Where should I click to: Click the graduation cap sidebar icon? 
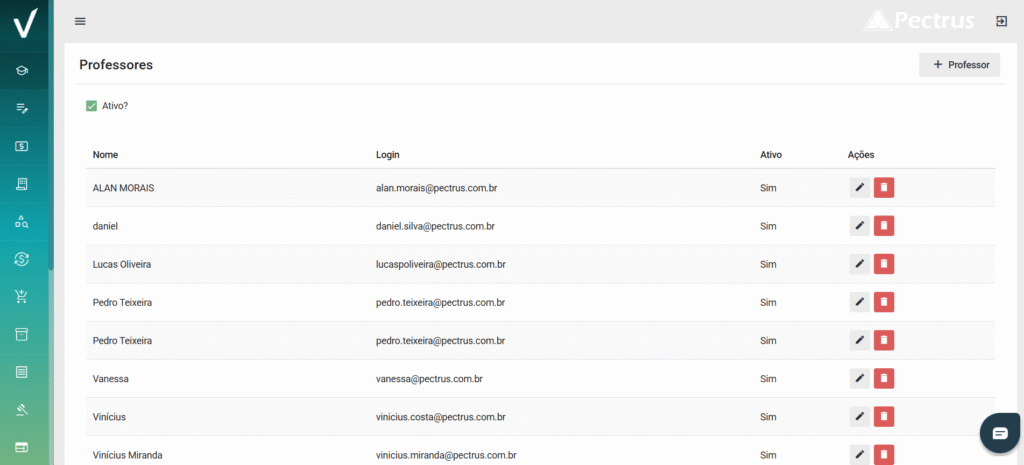tap(22, 70)
